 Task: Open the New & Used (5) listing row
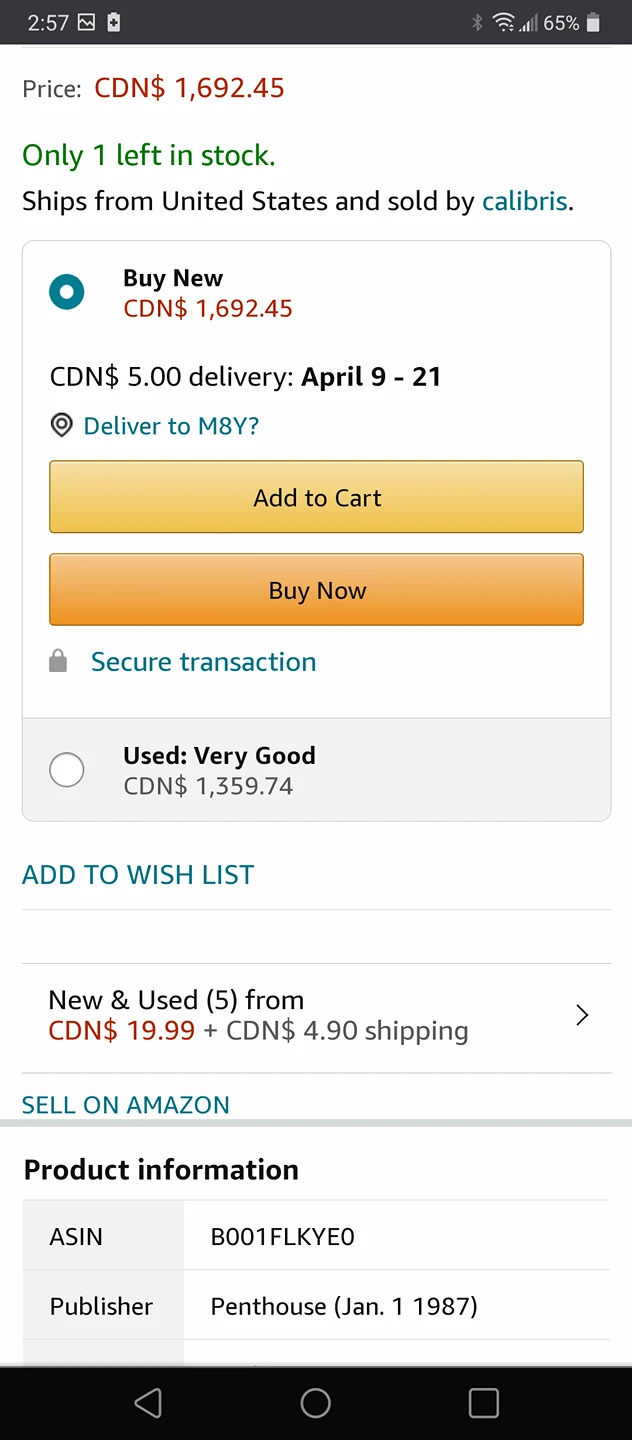(x=300, y=1016)
